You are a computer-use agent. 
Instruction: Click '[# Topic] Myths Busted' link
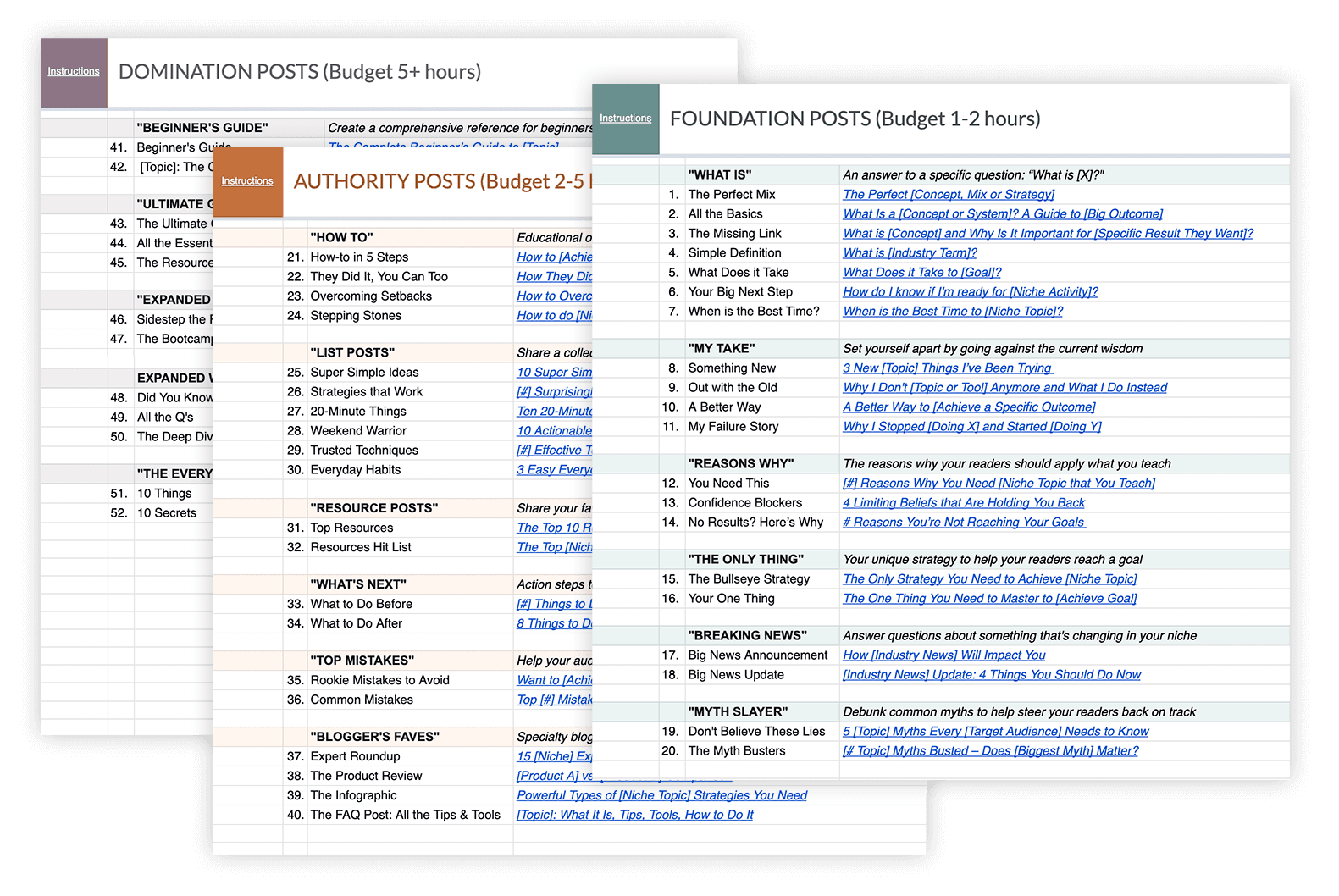pos(991,751)
